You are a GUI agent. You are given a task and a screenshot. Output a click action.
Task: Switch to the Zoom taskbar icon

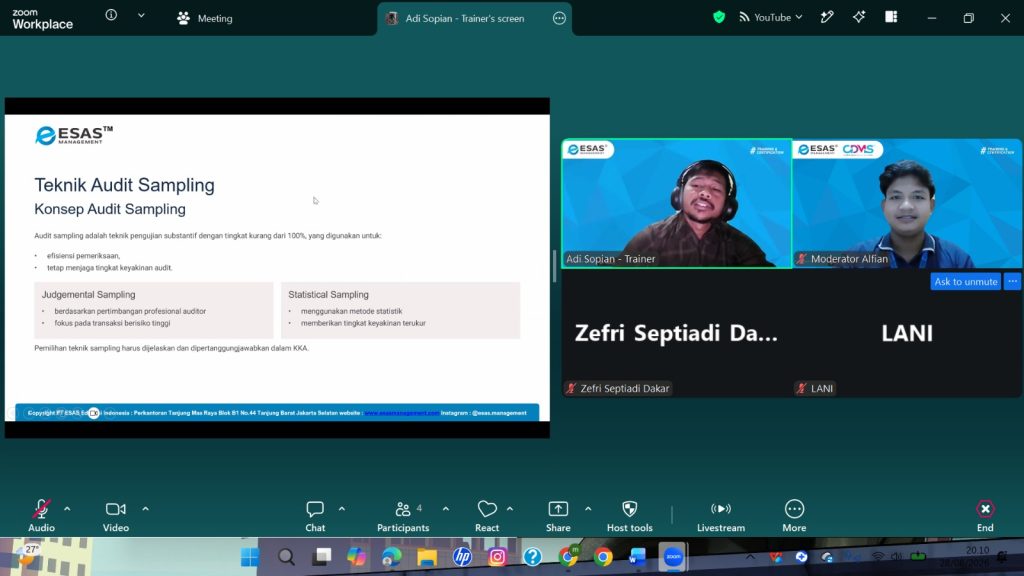pos(673,557)
